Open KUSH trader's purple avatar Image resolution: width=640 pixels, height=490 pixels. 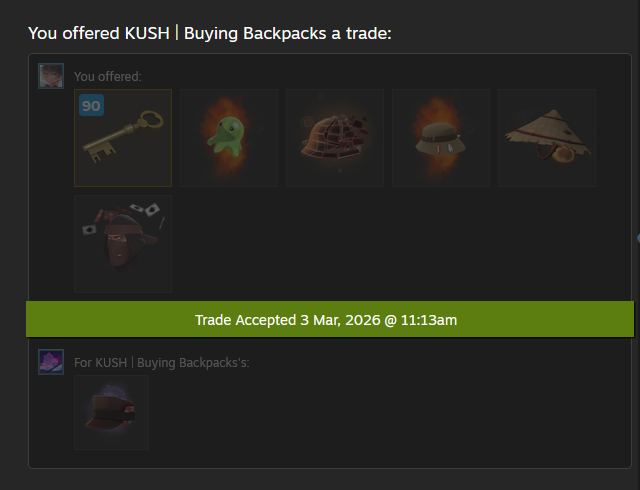pyautogui.click(x=51, y=362)
